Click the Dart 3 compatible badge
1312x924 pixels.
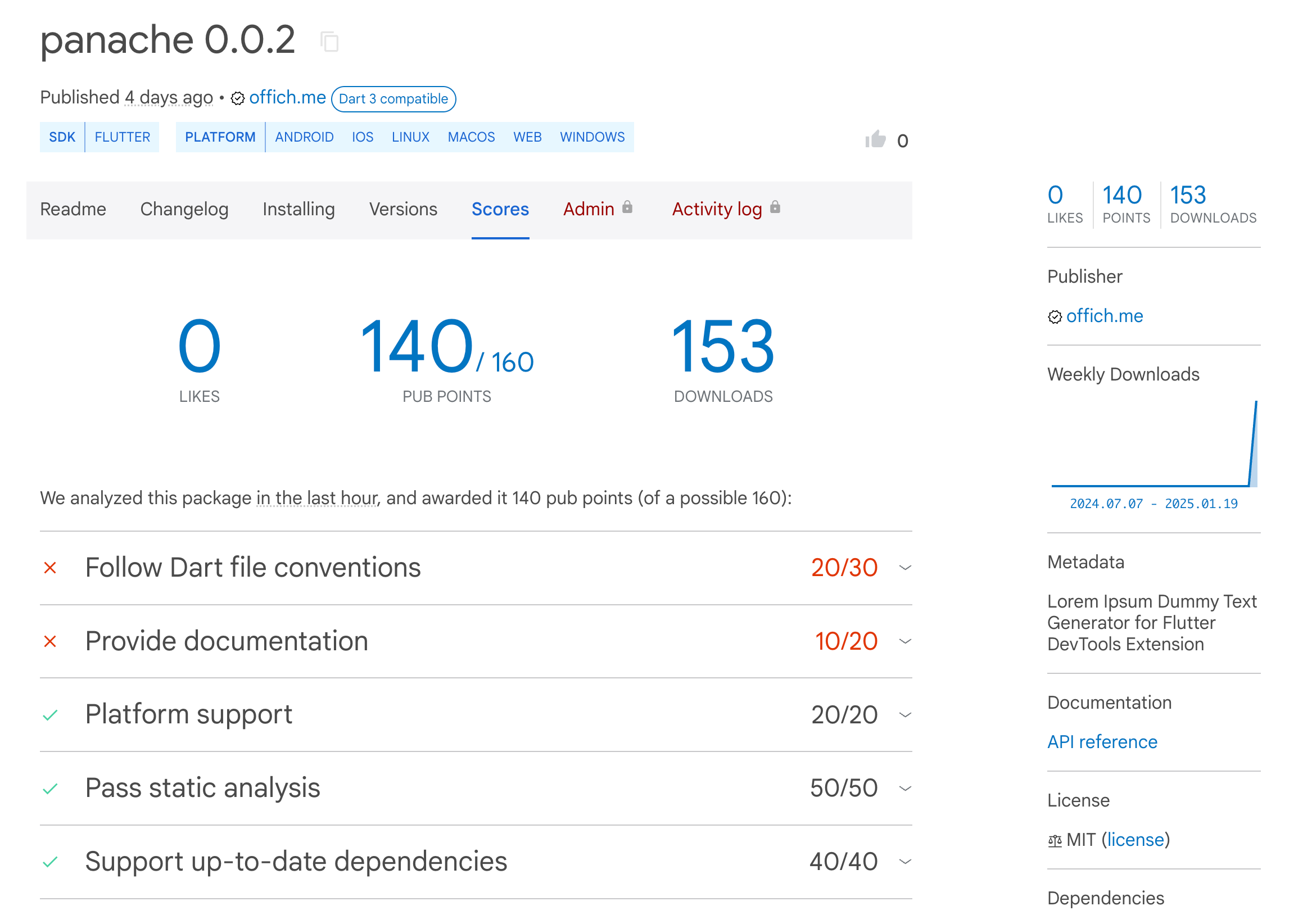click(x=393, y=99)
